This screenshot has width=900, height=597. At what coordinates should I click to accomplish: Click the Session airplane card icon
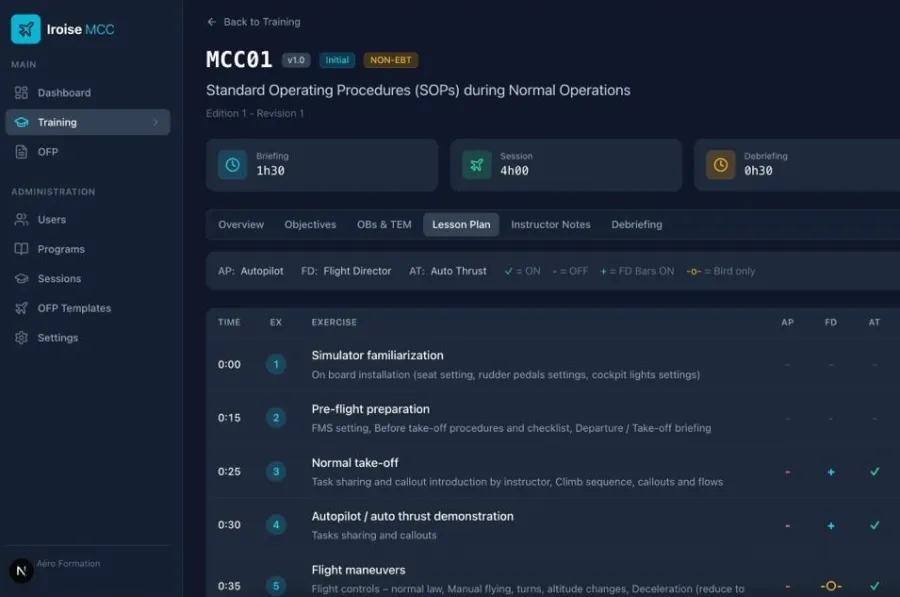point(476,165)
